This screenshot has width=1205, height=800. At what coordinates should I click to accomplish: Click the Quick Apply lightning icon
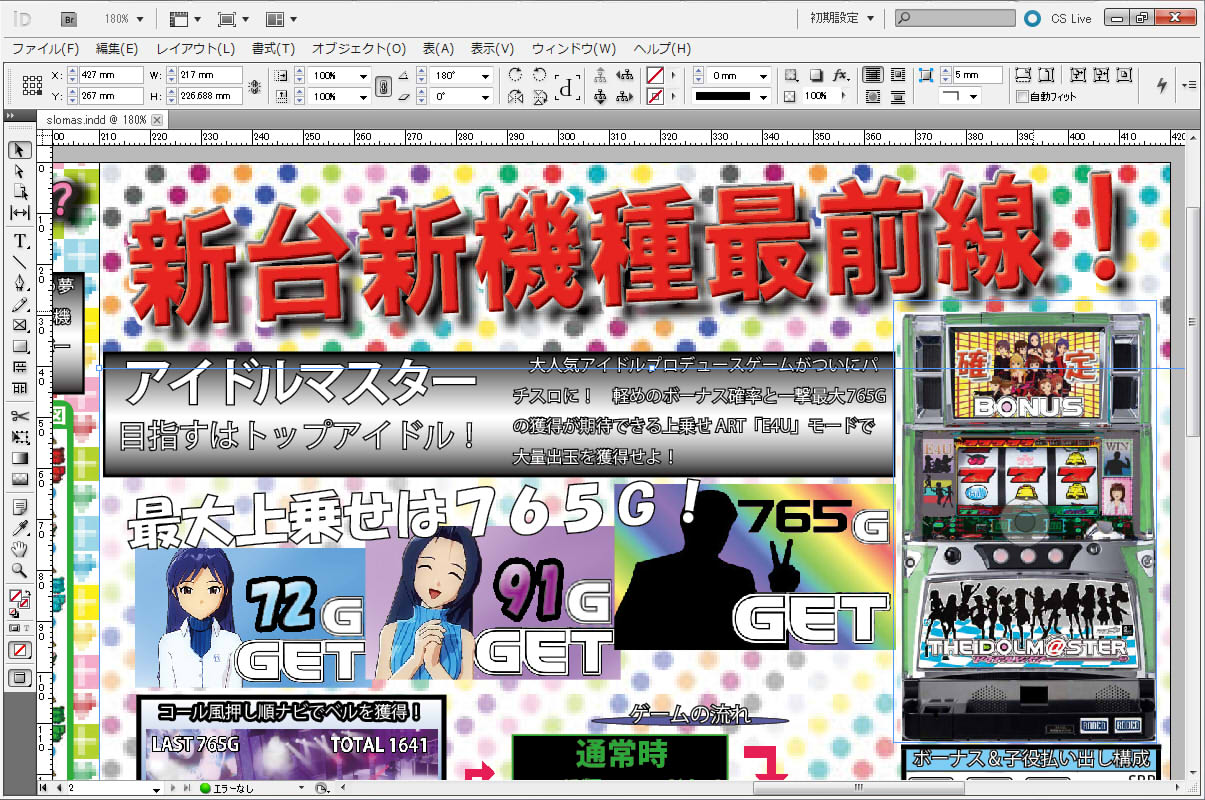pos(1161,85)
